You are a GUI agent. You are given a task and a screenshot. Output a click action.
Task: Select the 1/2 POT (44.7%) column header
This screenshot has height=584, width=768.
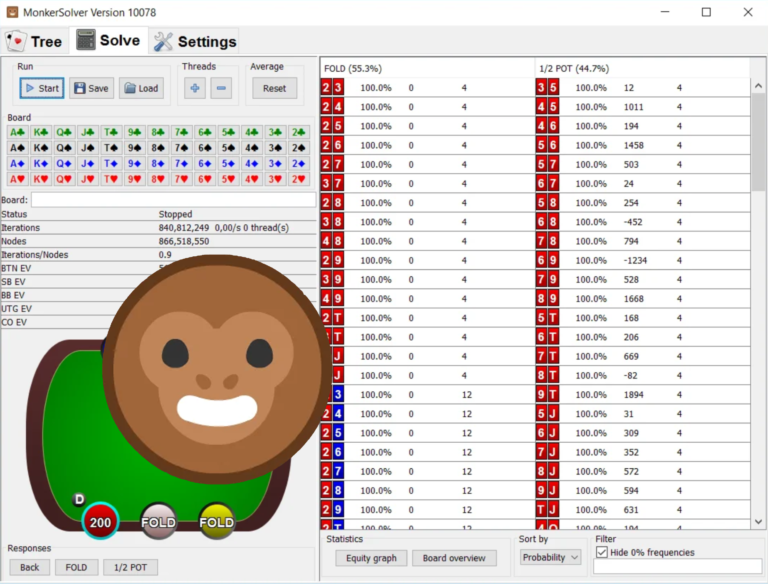642,69
